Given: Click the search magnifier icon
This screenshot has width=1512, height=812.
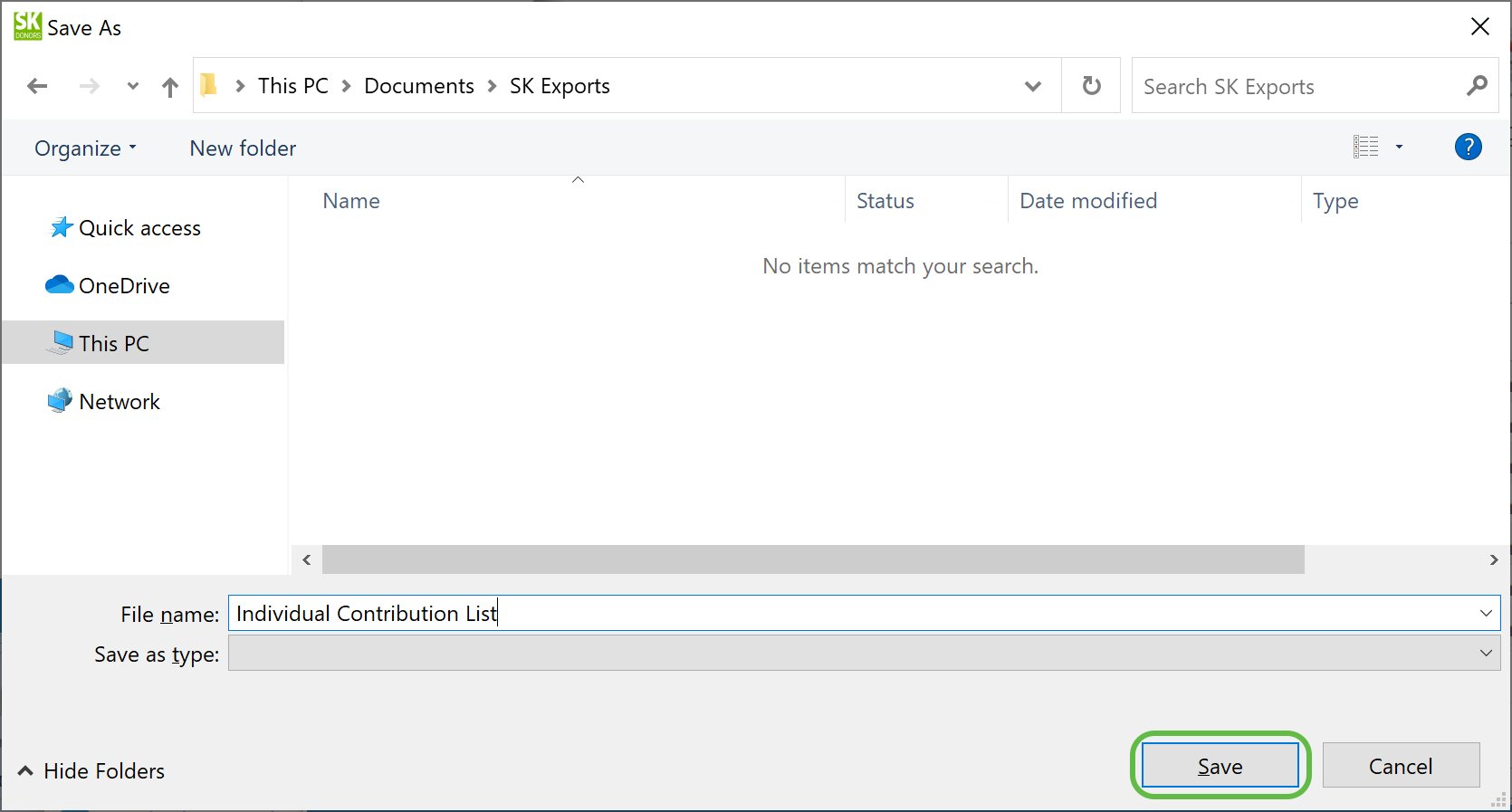Looking at the screenshot, I should coord(1477,86).
